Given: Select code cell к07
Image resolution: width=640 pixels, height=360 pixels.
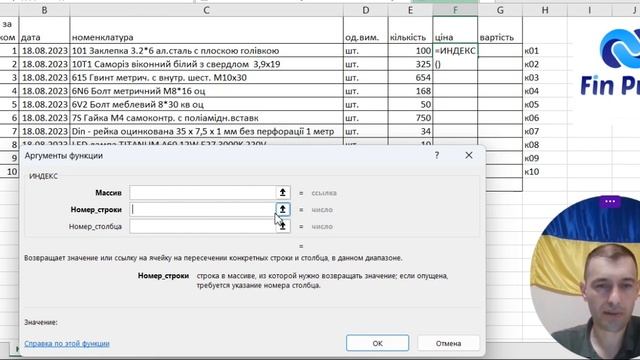Looking at the screenshot, I should (x=545, y=131).
